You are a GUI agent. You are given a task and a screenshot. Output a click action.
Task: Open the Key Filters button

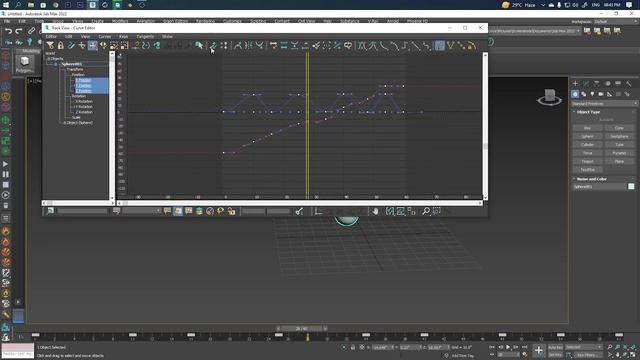click(588, 355)
